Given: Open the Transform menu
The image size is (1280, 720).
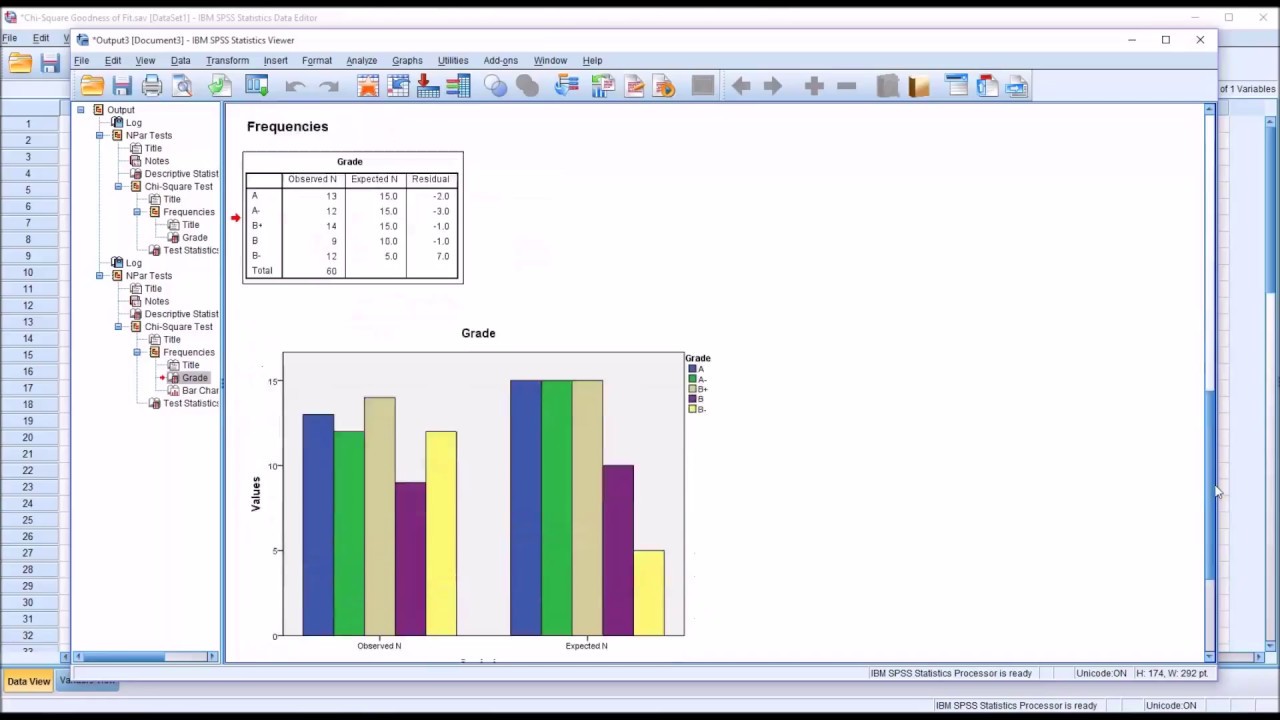Looking at the screenshot, I should (x=227, y=60).
